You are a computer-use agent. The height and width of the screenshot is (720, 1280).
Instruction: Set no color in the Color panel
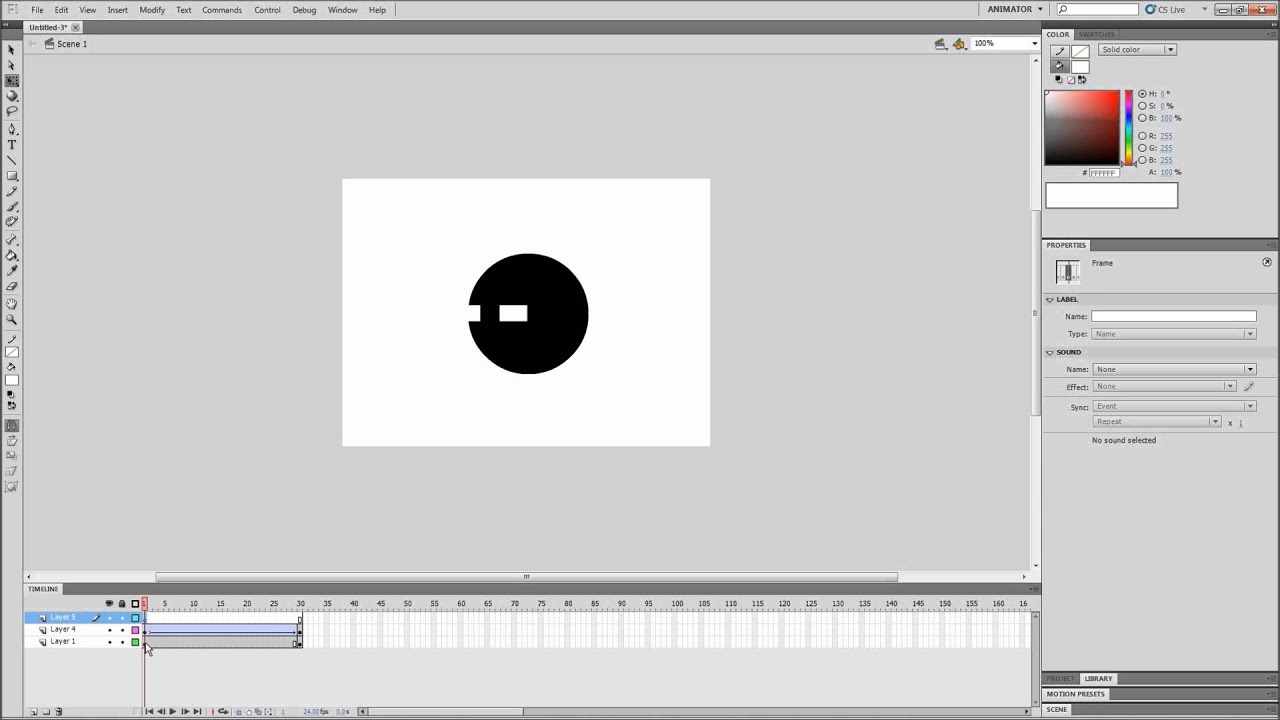pyautogui.click(x=1071, y=79)
